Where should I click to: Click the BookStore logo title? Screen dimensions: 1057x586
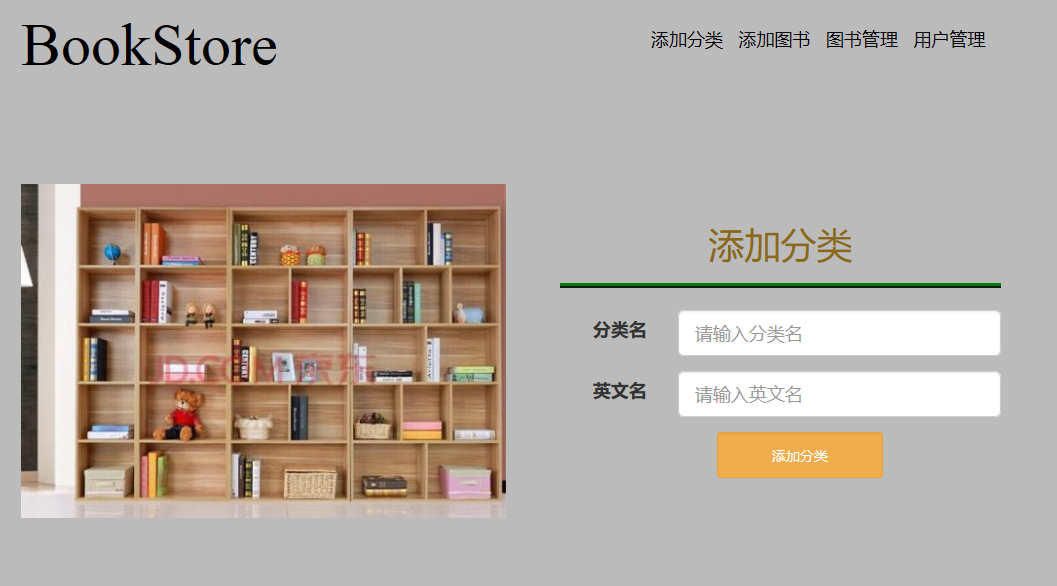point(149,45)
